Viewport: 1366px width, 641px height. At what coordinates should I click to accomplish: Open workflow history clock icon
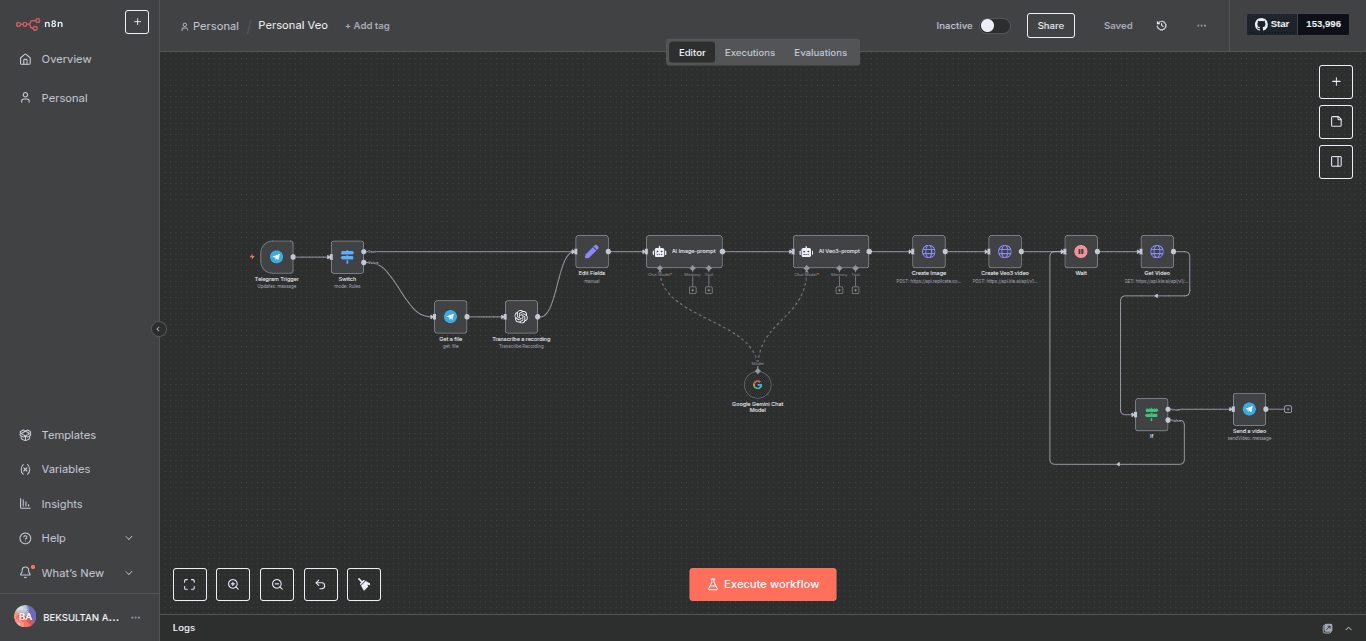point(1161,26)
